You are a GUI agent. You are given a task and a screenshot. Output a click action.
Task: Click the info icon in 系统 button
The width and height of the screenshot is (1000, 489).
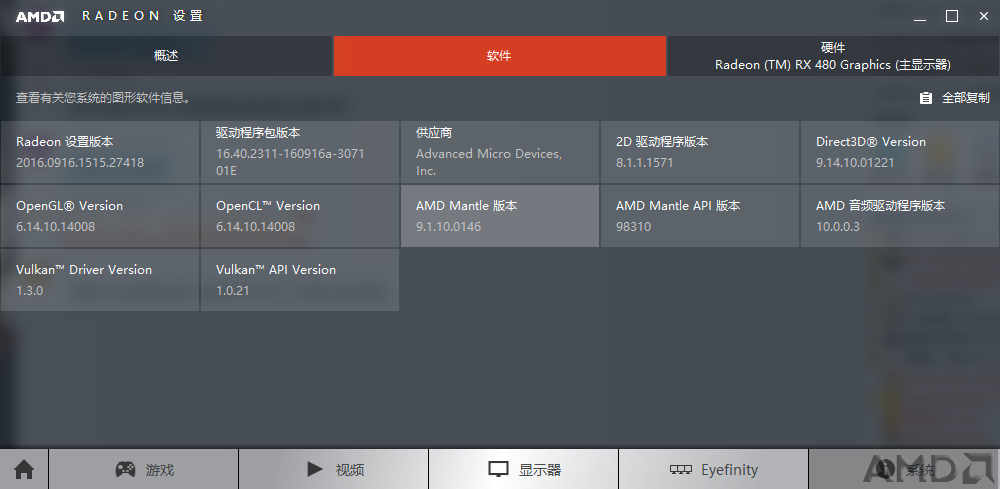point(885,470)
